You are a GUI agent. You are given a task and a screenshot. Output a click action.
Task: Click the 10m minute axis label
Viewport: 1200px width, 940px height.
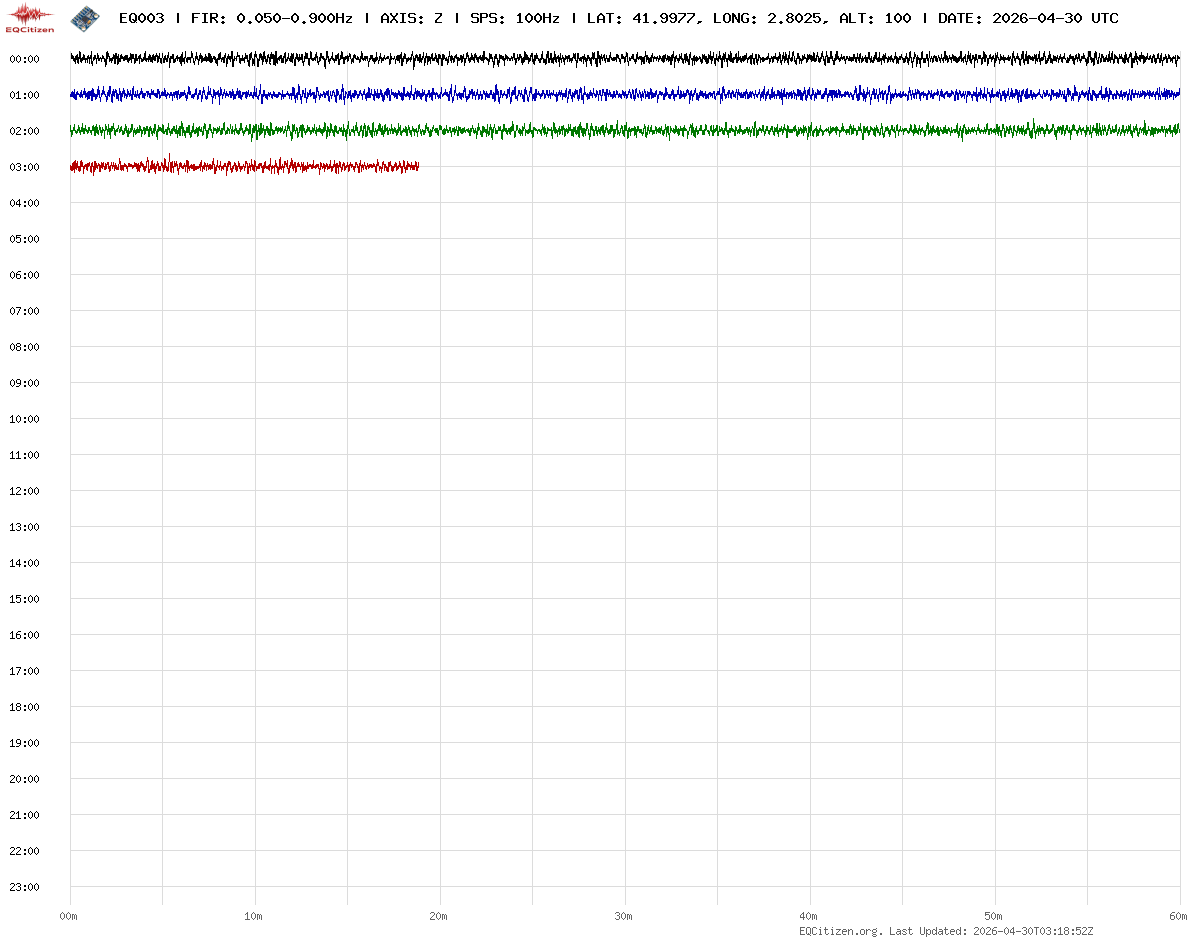[254, 916]
